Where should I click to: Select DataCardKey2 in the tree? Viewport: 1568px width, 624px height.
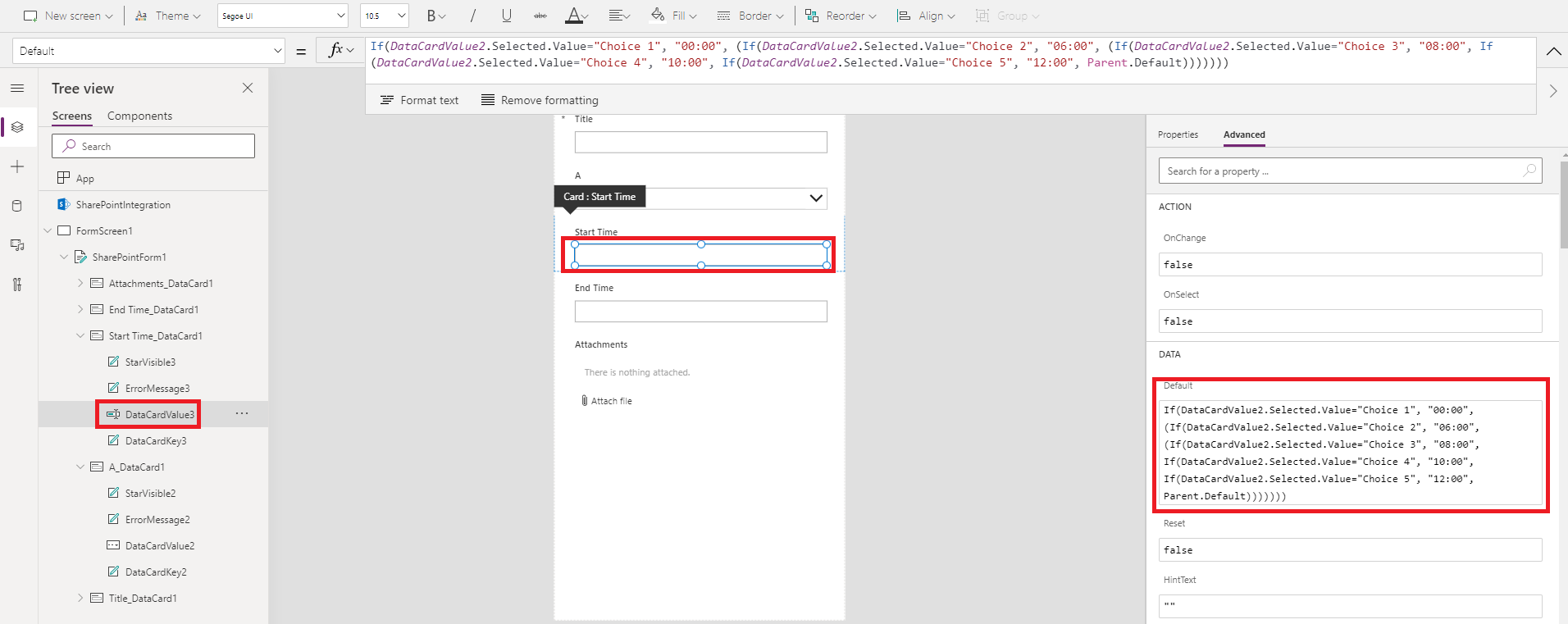coord(148,572)
